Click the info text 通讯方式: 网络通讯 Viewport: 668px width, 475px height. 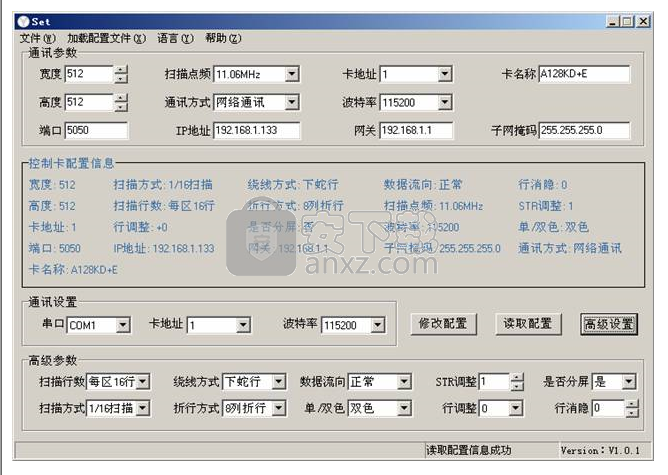point(570,248)
